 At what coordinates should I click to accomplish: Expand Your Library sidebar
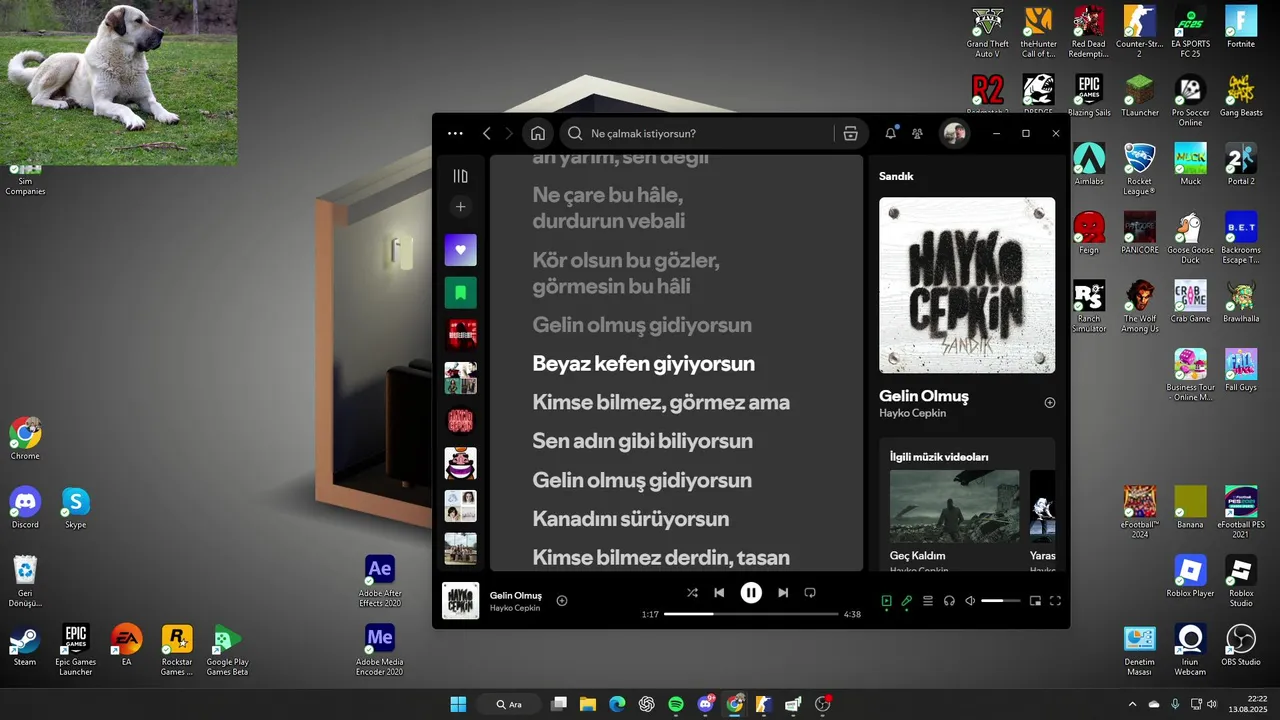460,176
